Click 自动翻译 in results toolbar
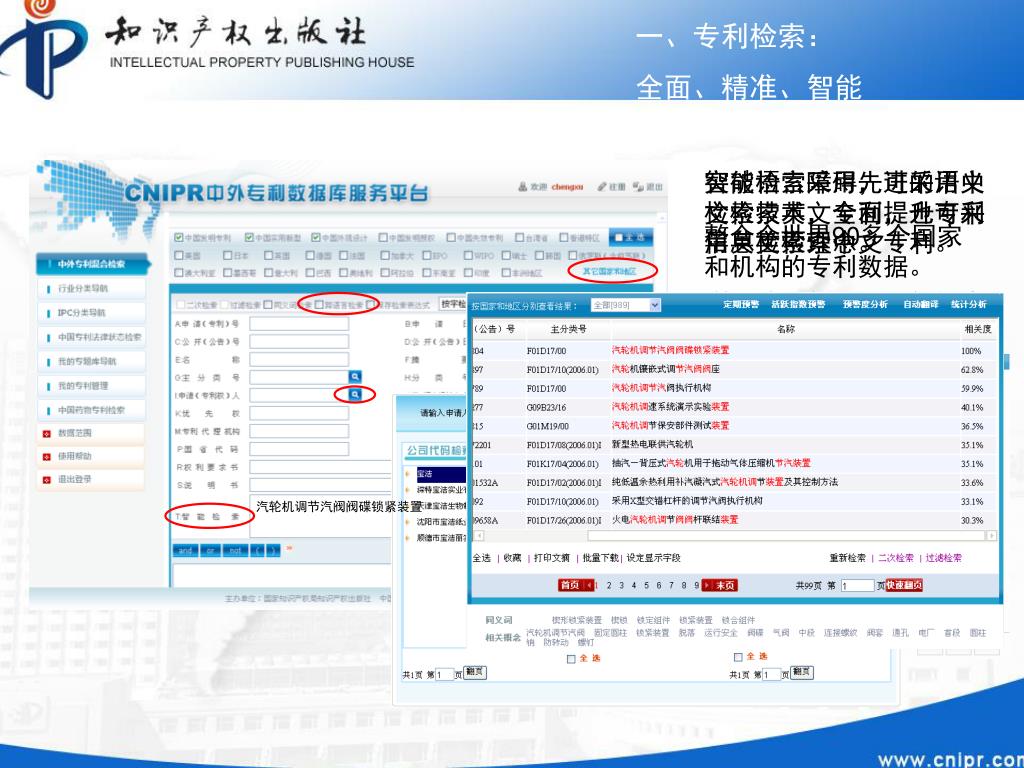1024x768 pixels. coord(921,304)
